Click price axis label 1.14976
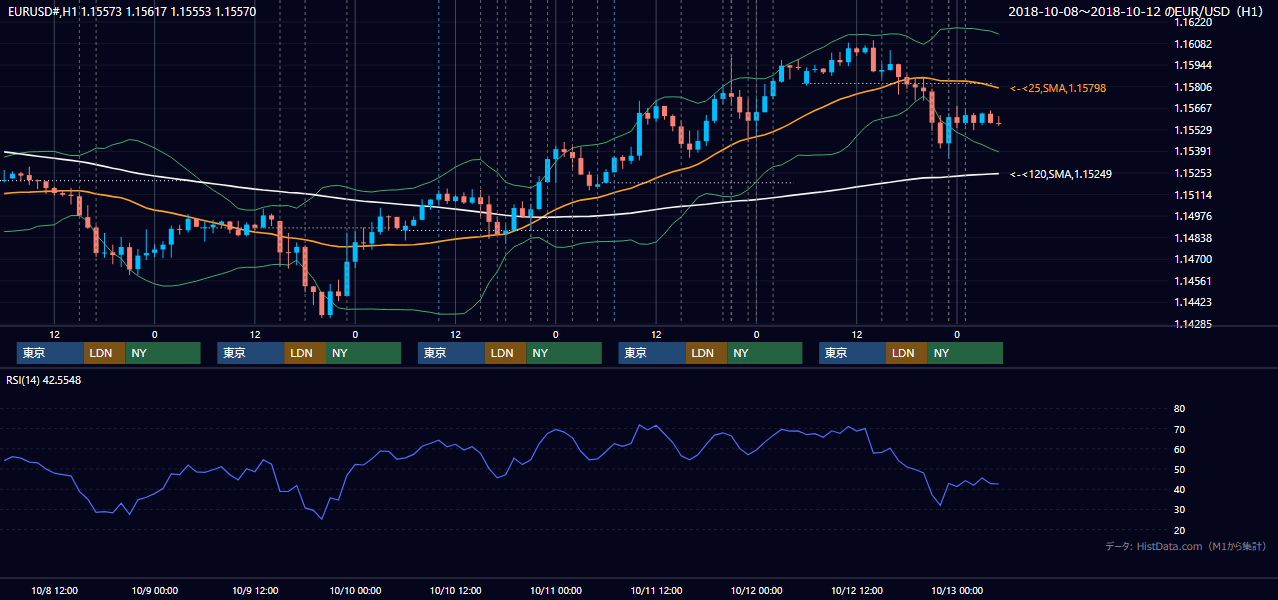This screenshot has width=1278, height=600. 1193,217
